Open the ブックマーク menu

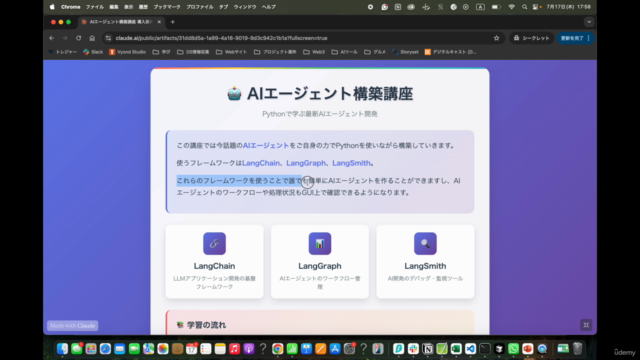tap(167, 7)
